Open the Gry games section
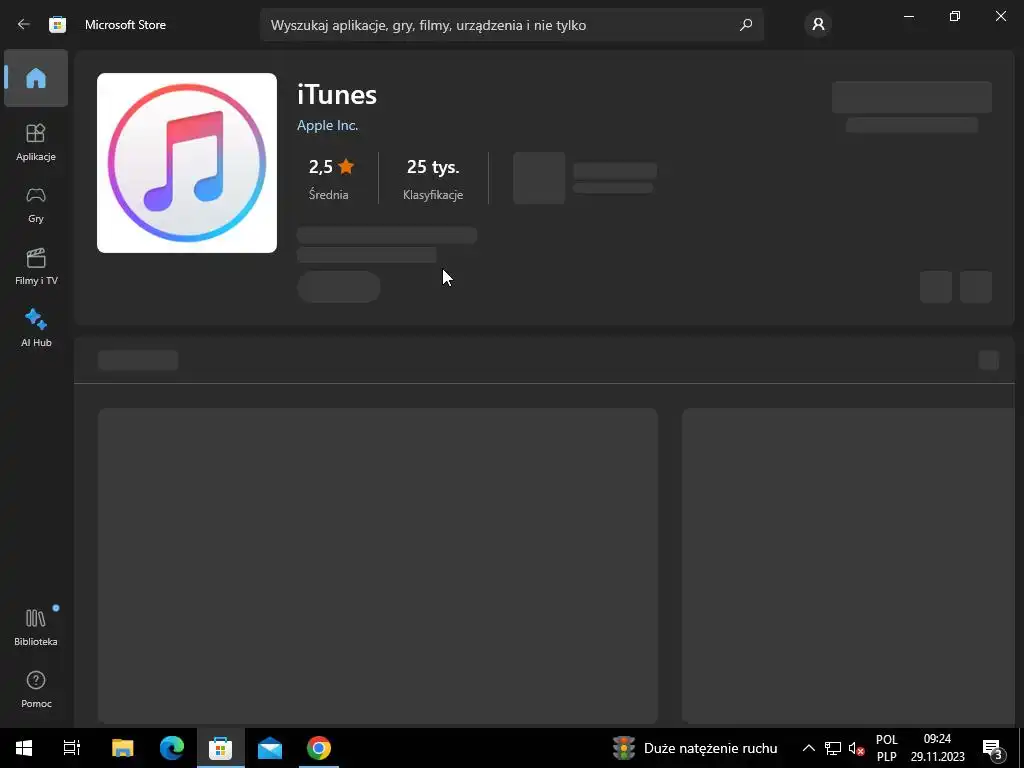 coord(36,204)
